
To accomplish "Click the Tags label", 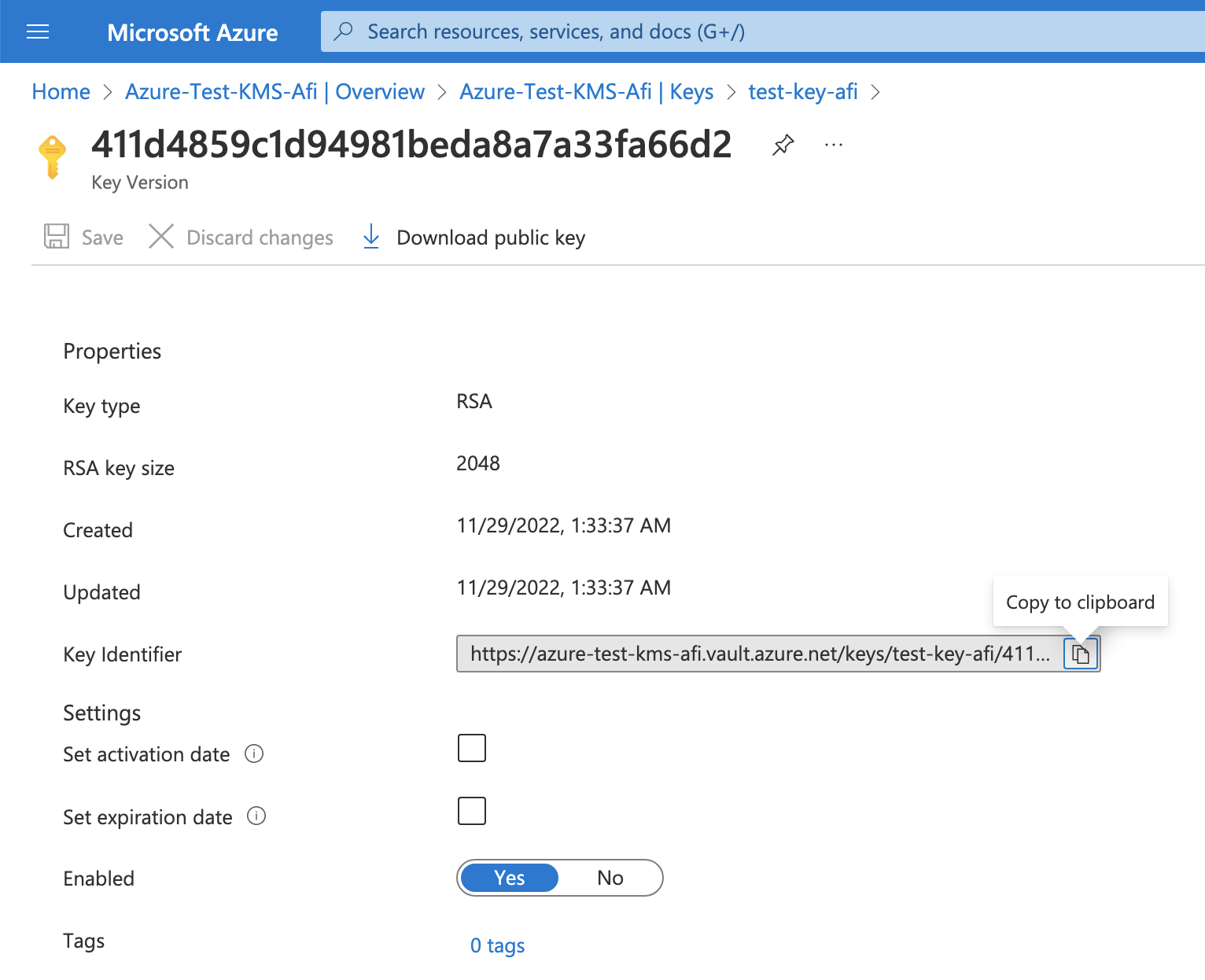I will tap(84, 941).
